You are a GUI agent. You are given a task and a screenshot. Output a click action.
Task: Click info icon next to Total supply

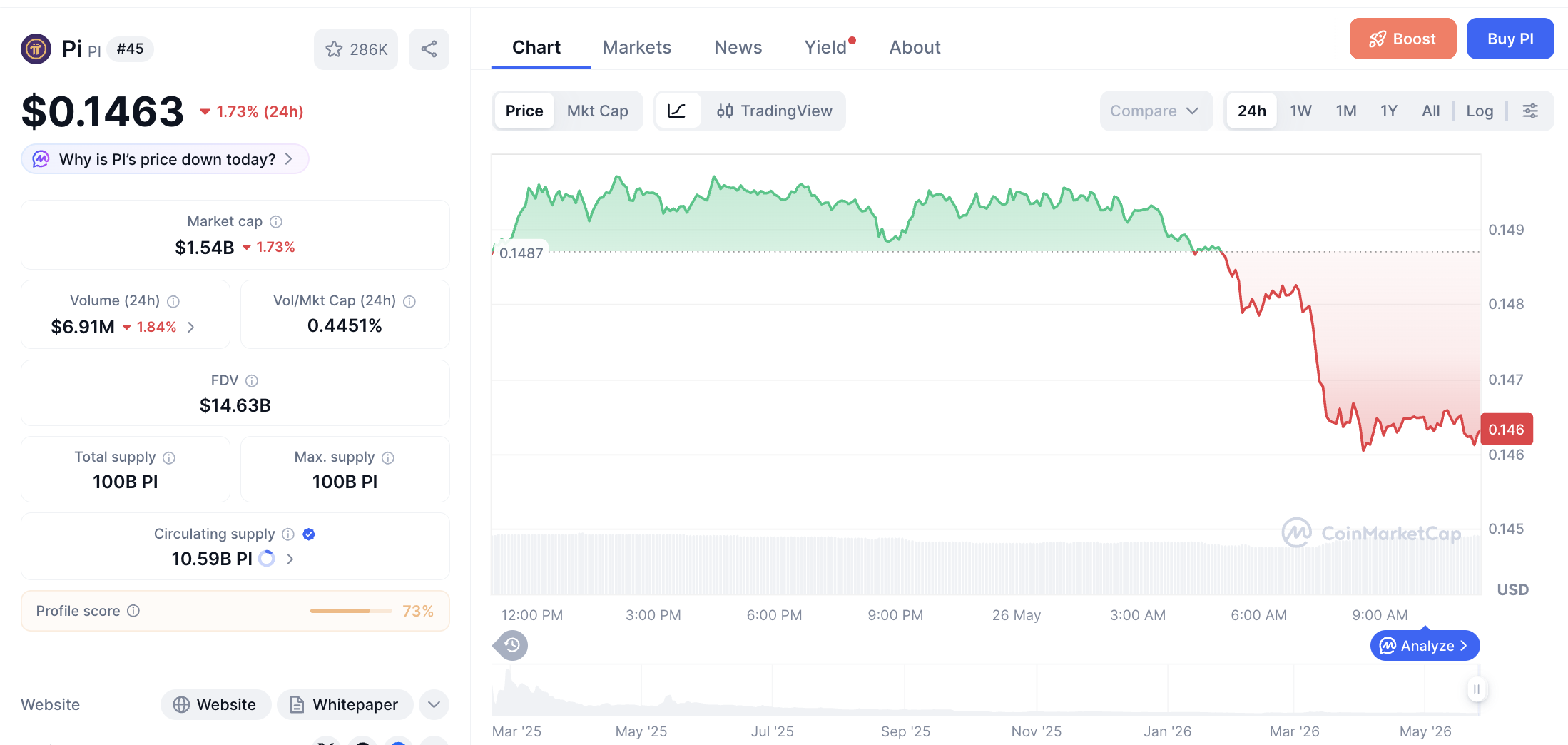tap(169, 457)
